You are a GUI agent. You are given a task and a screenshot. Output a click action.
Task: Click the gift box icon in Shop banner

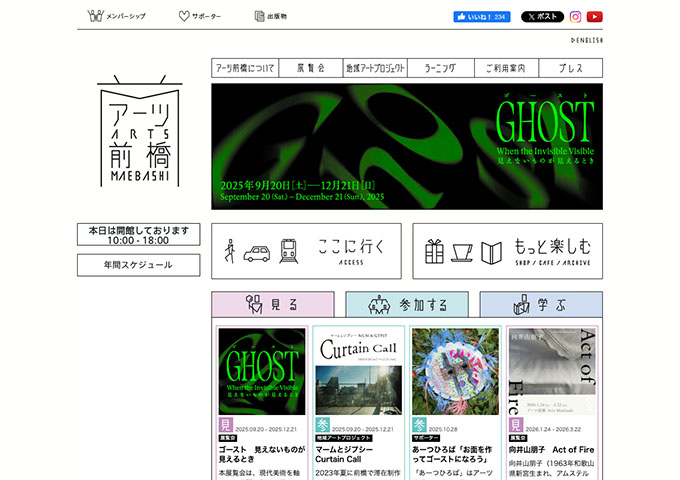[433, 250]
